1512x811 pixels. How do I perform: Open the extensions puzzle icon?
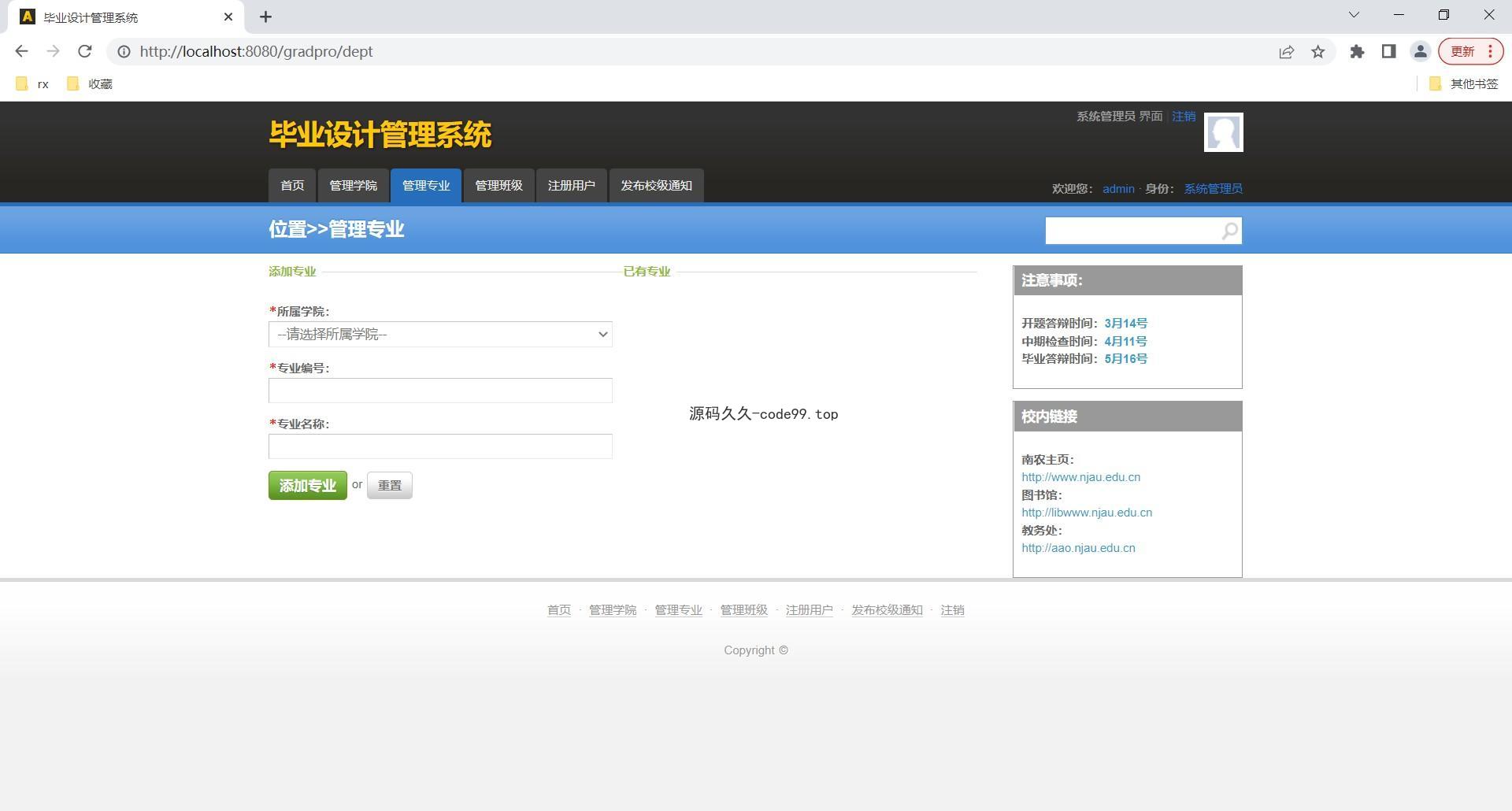pos(1357,51)
